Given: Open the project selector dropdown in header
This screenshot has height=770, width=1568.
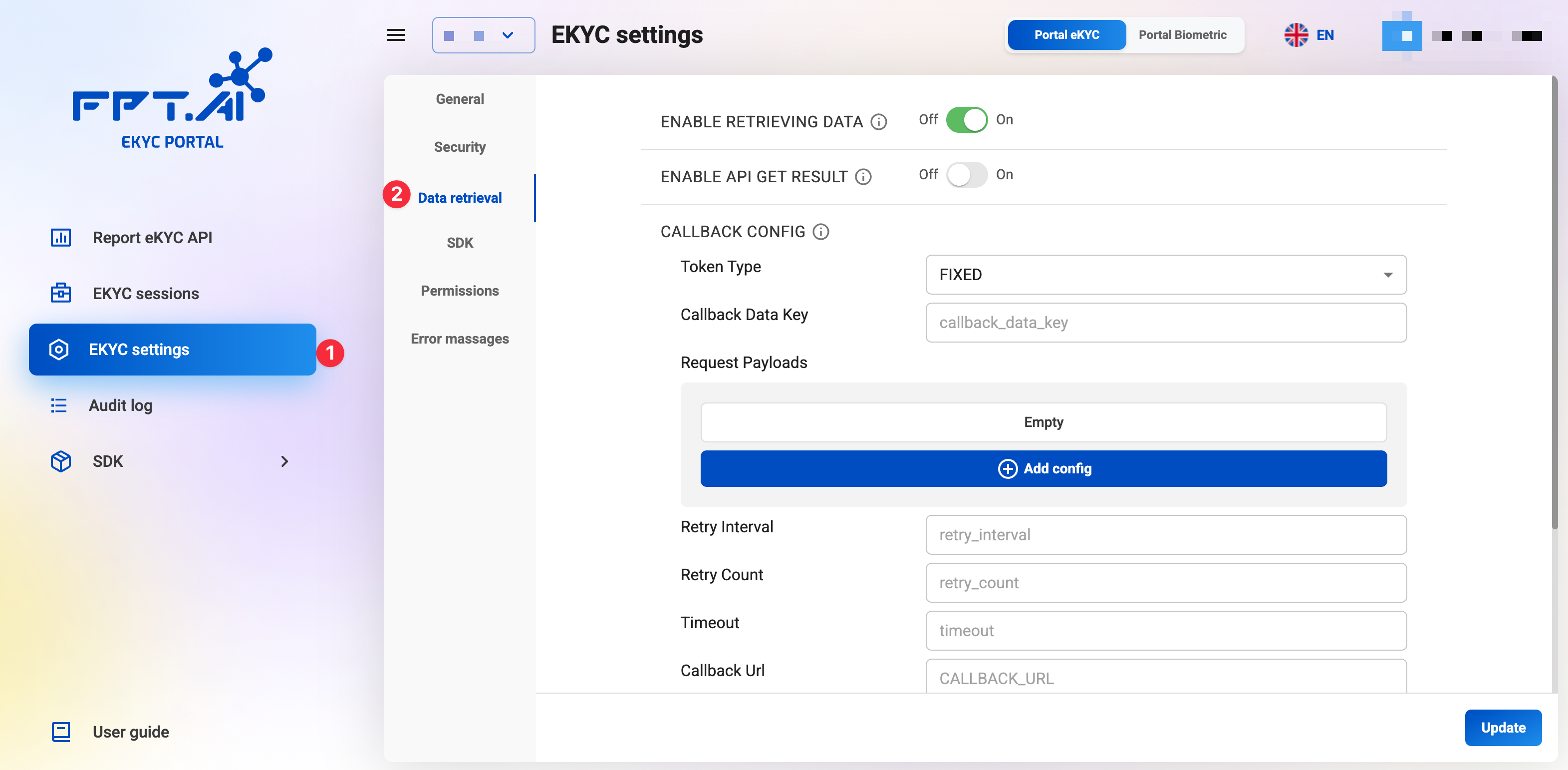Looking at the screenshot, I should tap(483, 35).
